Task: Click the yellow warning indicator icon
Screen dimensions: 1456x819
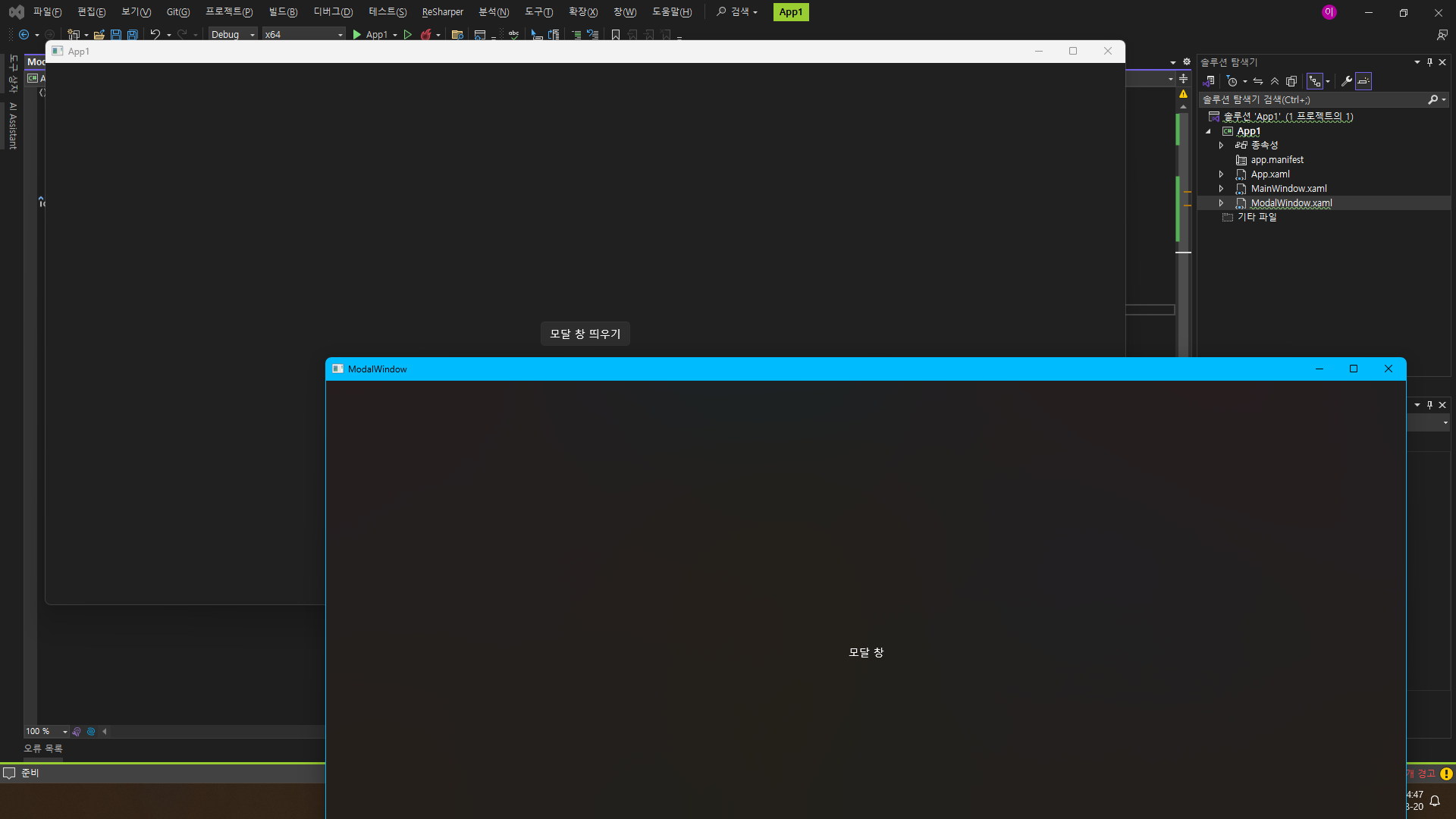Action: 1183,94
